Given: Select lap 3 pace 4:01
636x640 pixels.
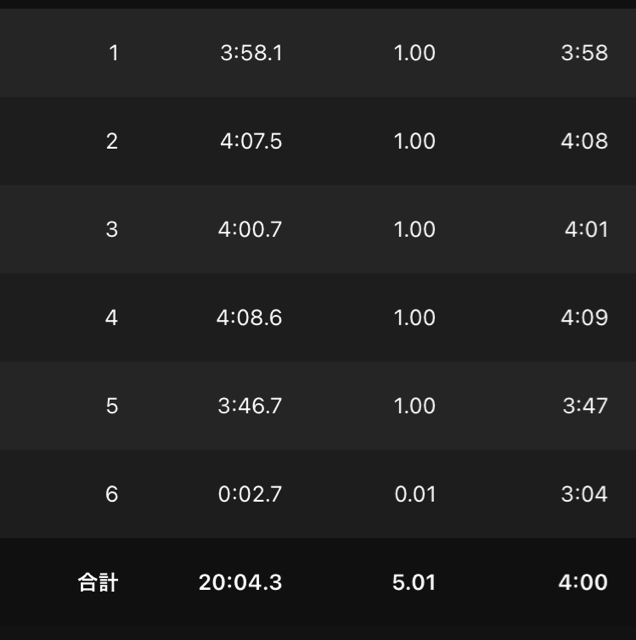Looking at the screenshot, I should pos(586,229).
